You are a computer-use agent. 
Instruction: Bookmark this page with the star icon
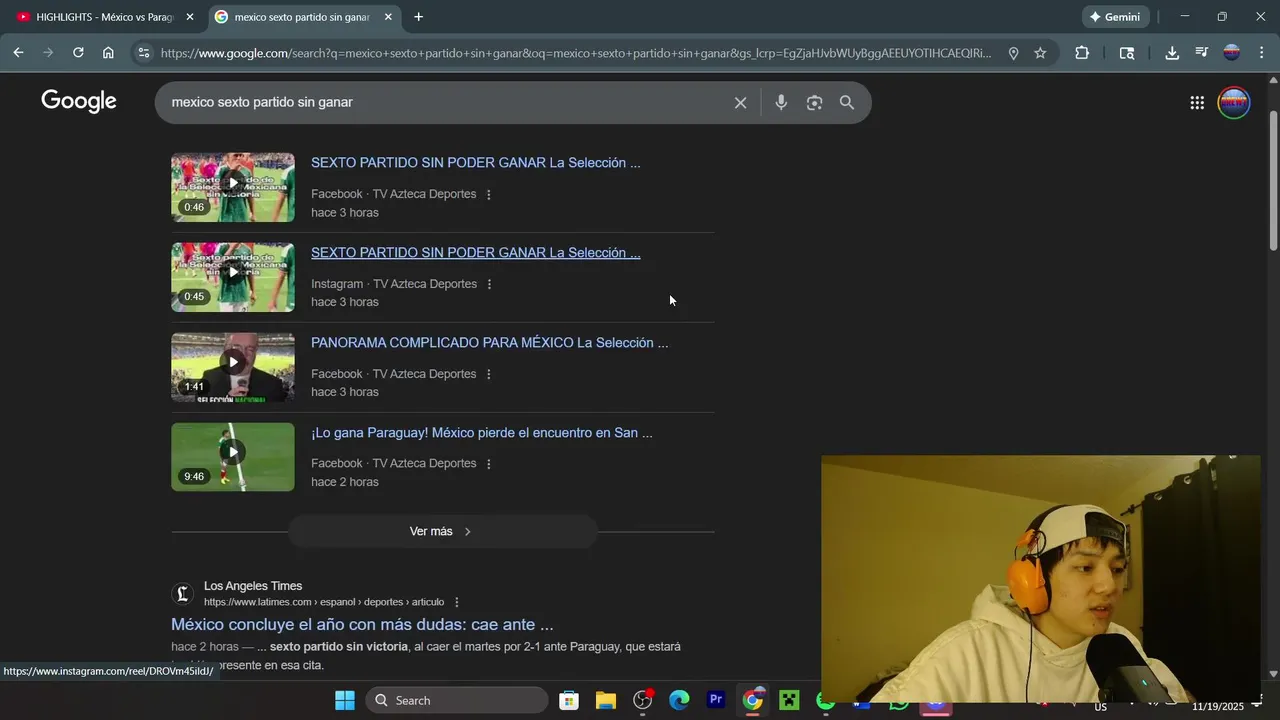click(x=1040, y=53)
